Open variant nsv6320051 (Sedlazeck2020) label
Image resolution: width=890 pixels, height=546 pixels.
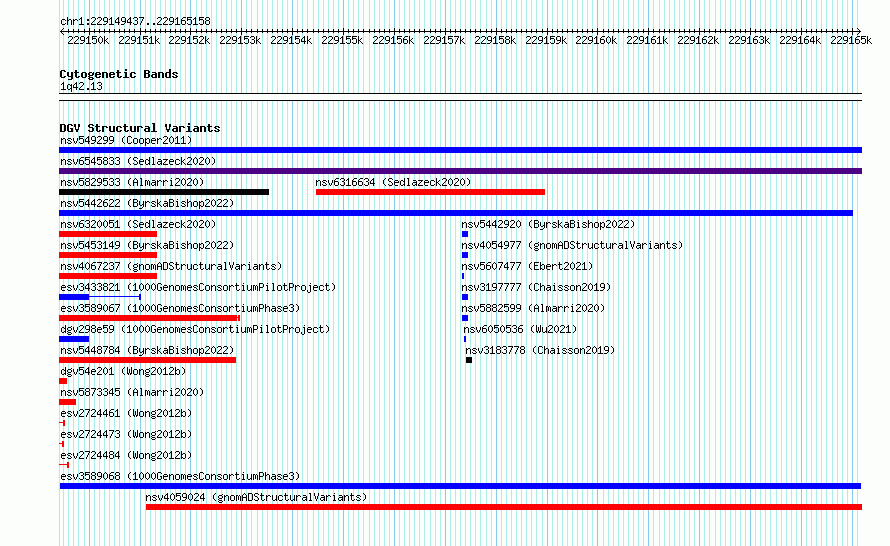point(138,224)
